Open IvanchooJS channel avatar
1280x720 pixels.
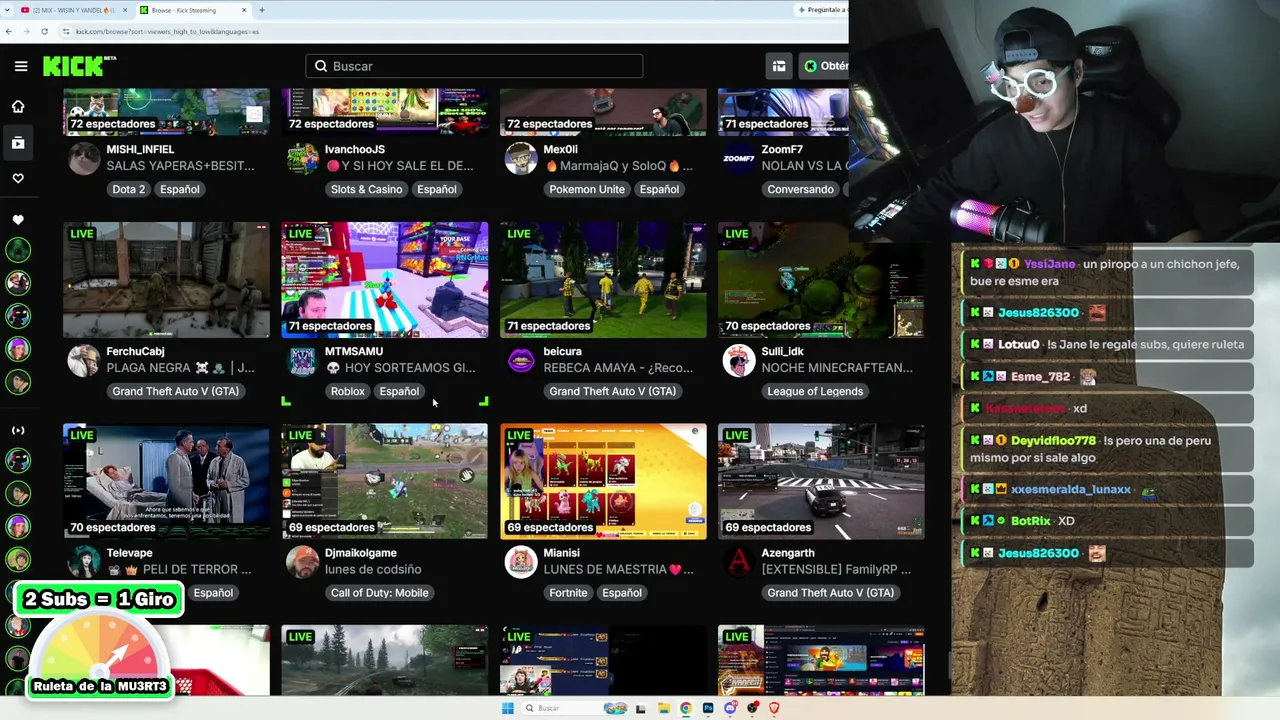pyautogui.click(x=302, y=158)
